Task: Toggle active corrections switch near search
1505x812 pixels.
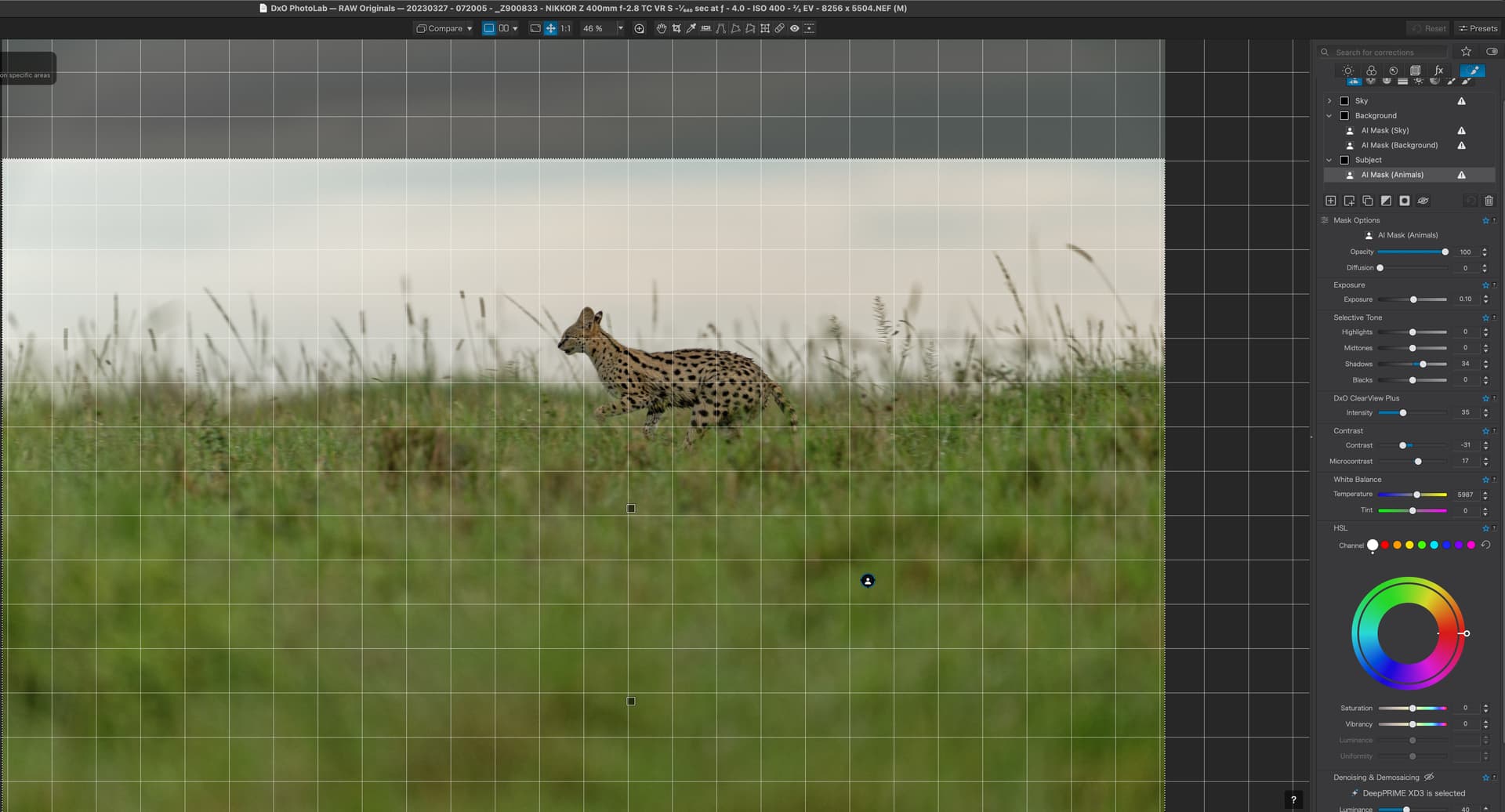Action: pos(1491,52)
